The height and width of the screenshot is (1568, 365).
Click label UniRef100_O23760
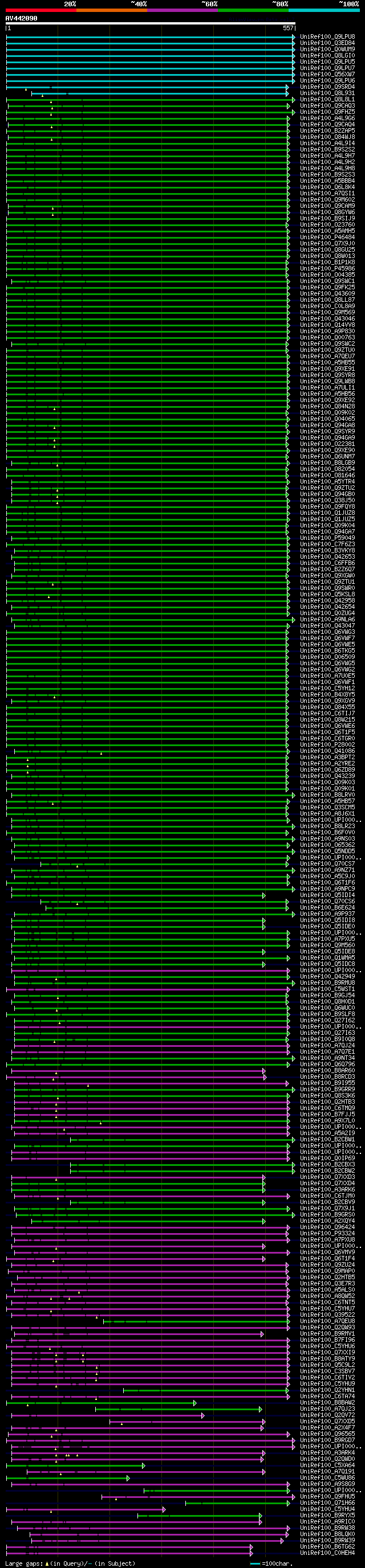coord(327,224)
